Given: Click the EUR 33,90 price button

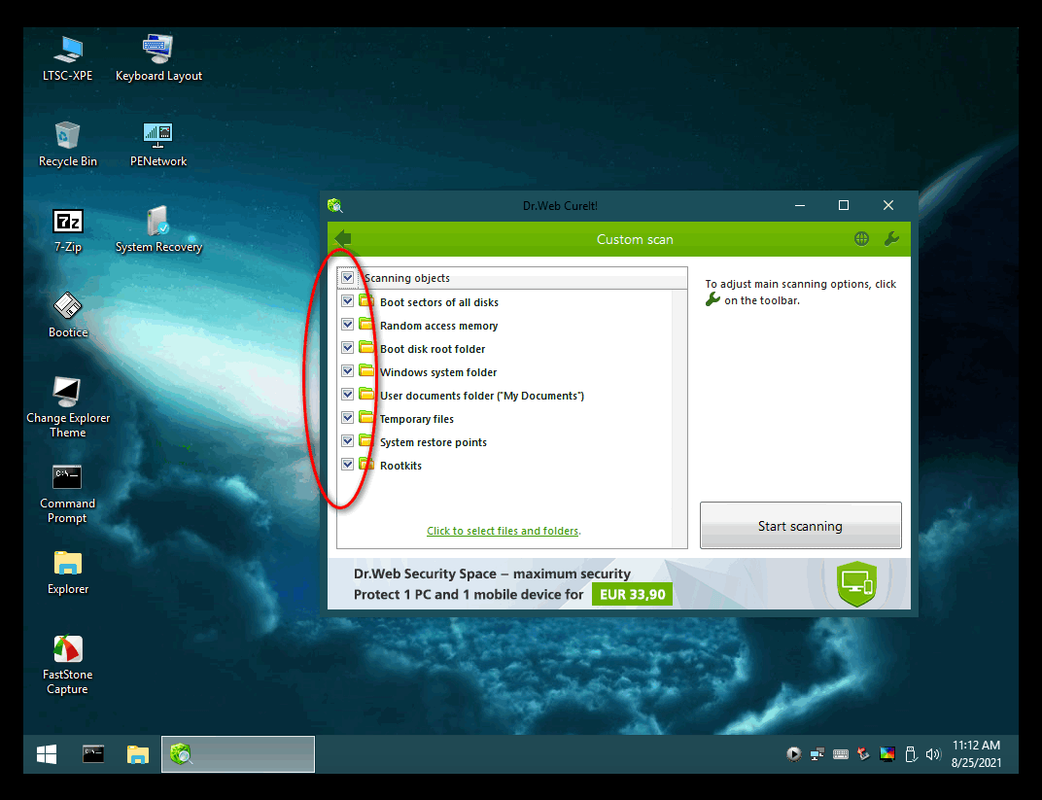Looking at the screenshot, I should (632, 594).
